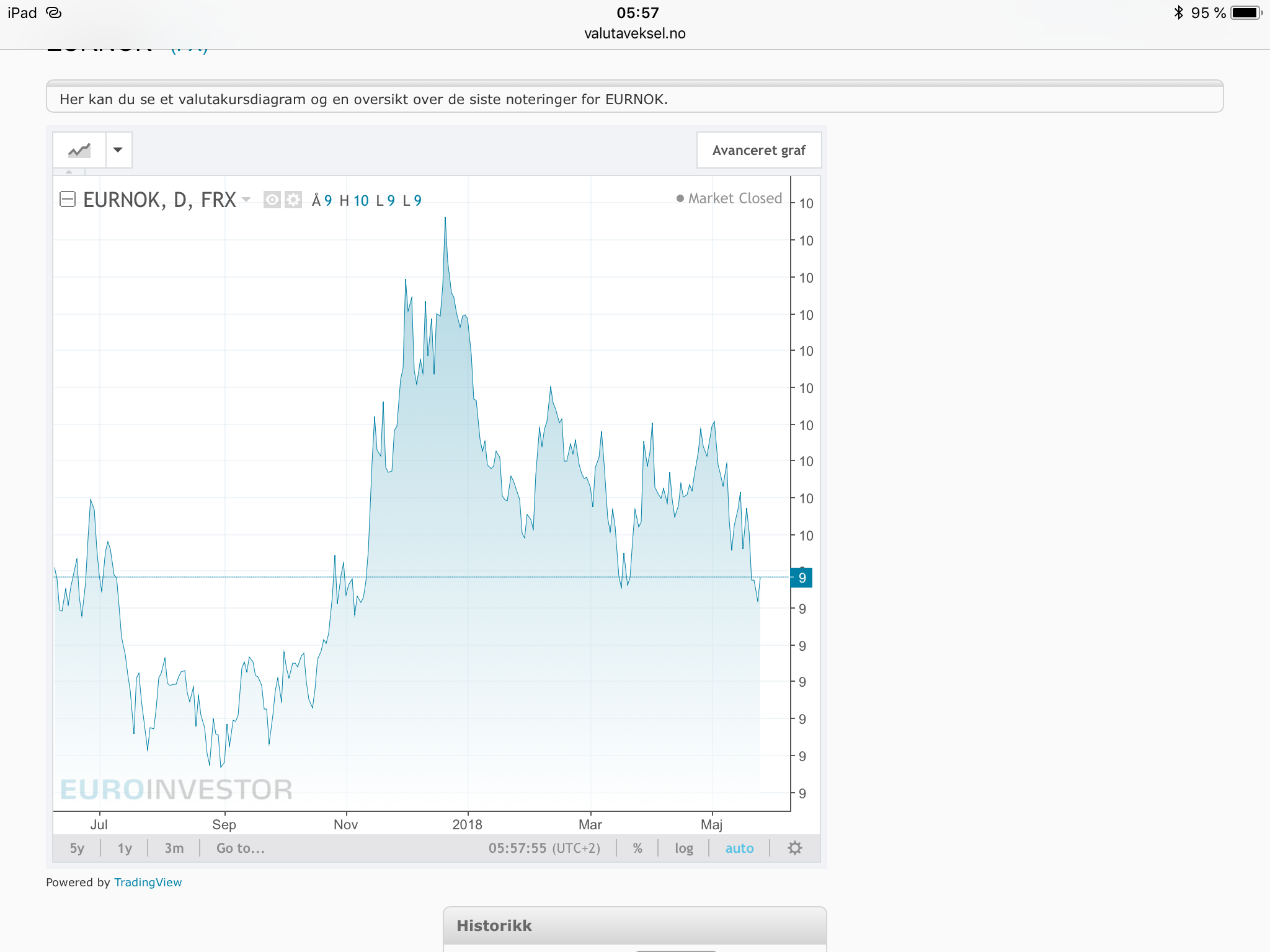
Task: Select the 1y time range
Action: coord(125,848)
